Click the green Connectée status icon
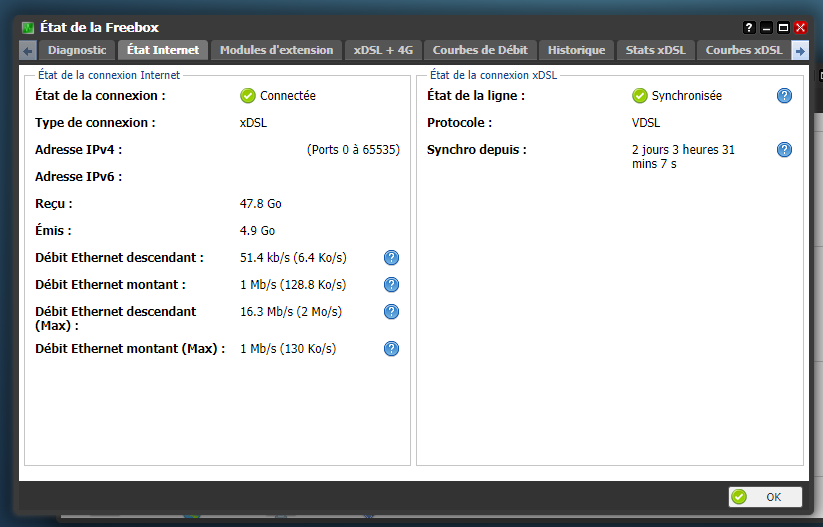 pyautogui.click(x=248, y=96)
